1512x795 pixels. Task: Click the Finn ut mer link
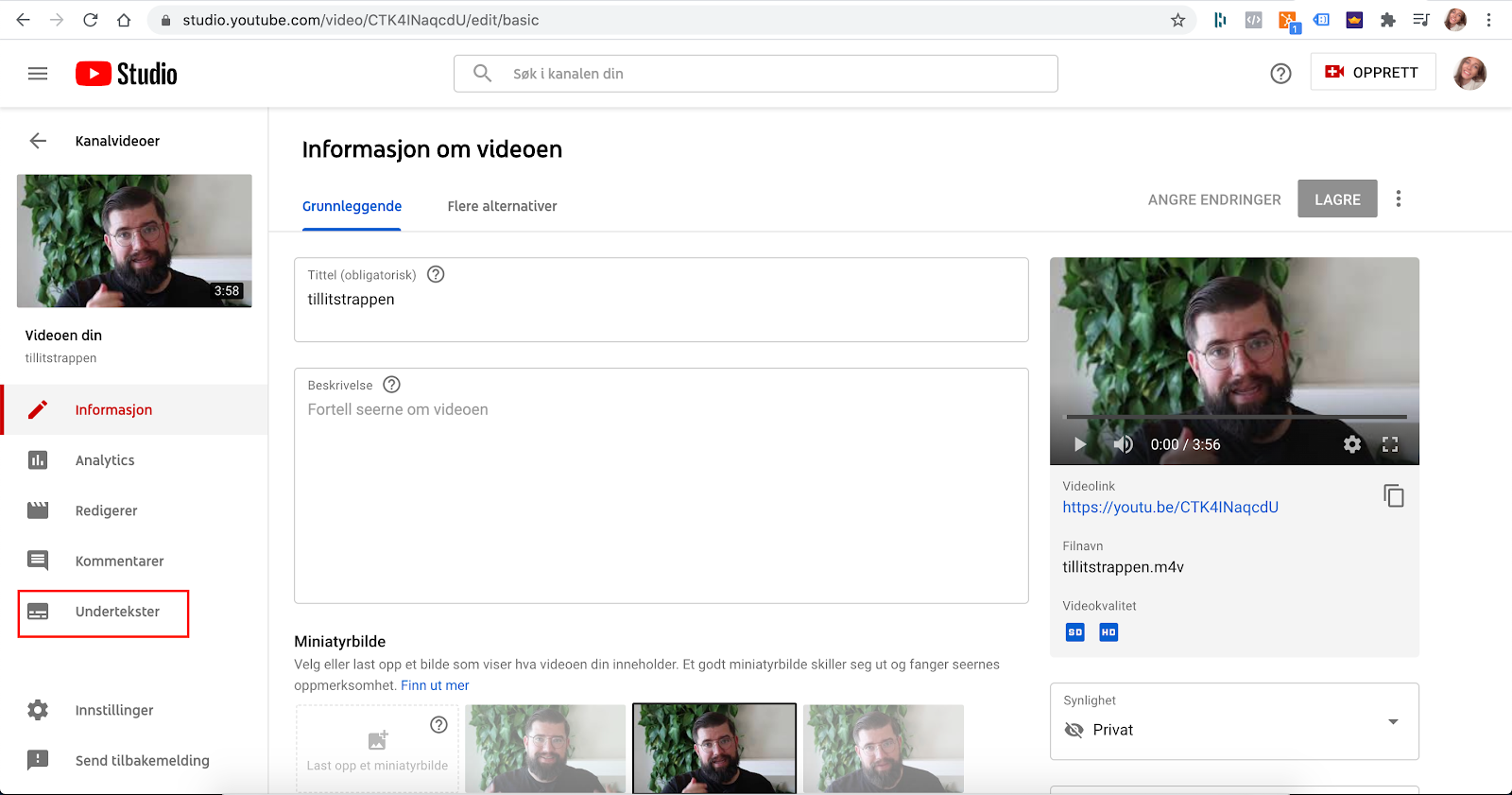tap(435, 685)
